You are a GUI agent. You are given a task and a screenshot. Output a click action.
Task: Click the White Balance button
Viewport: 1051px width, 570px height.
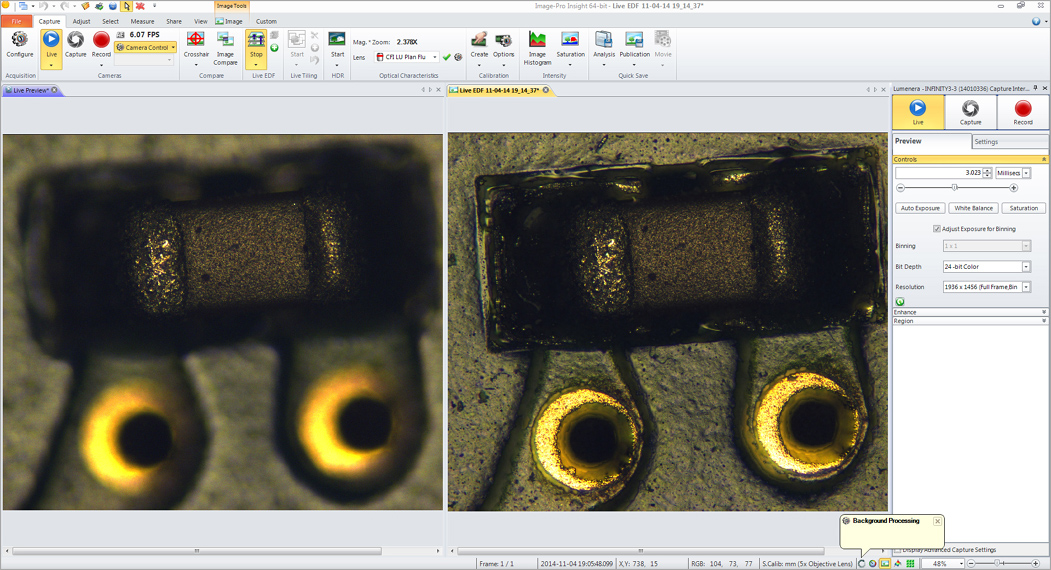(973, 208)
